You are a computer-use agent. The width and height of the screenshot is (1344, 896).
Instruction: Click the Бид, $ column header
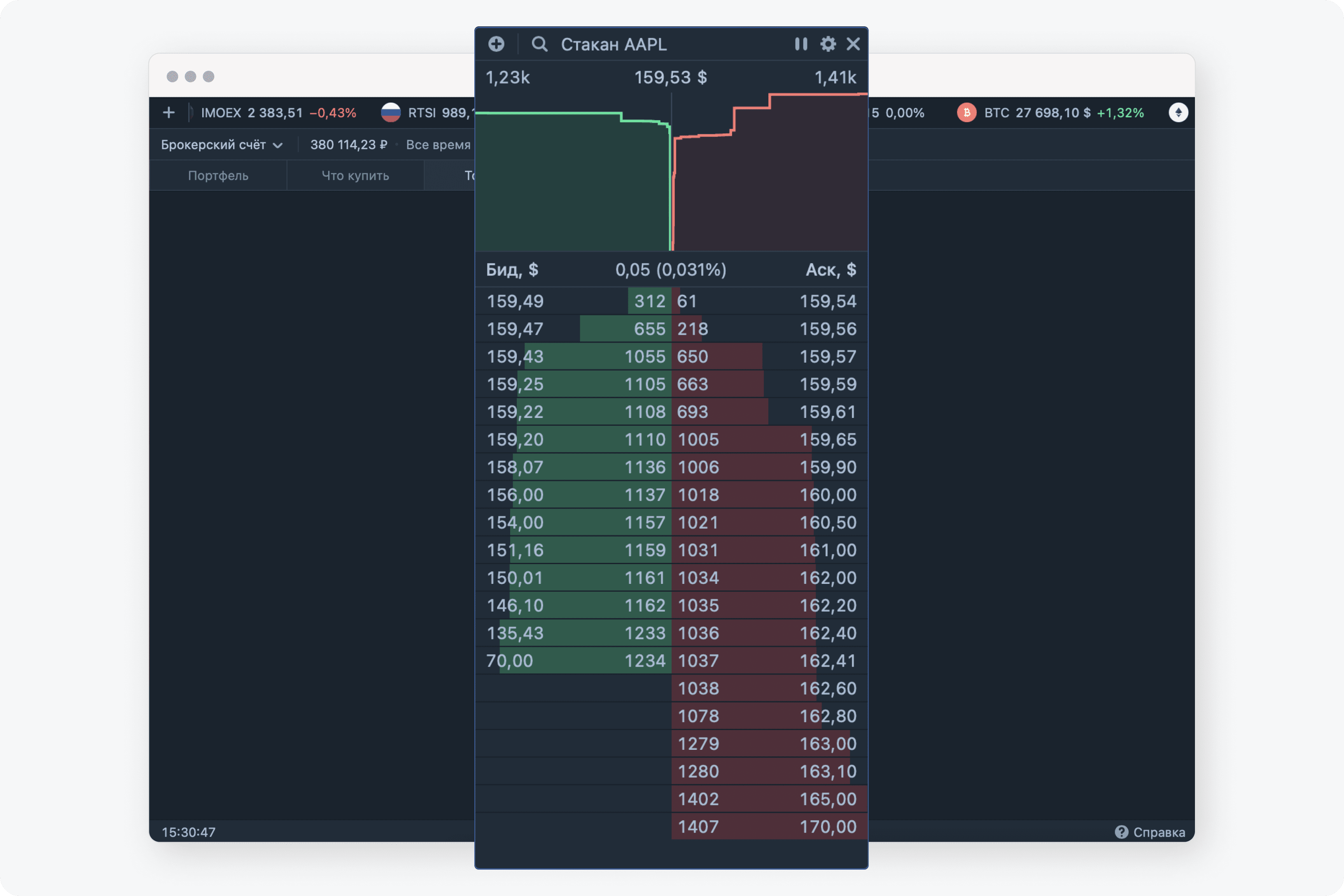click(x=512, y=270)
